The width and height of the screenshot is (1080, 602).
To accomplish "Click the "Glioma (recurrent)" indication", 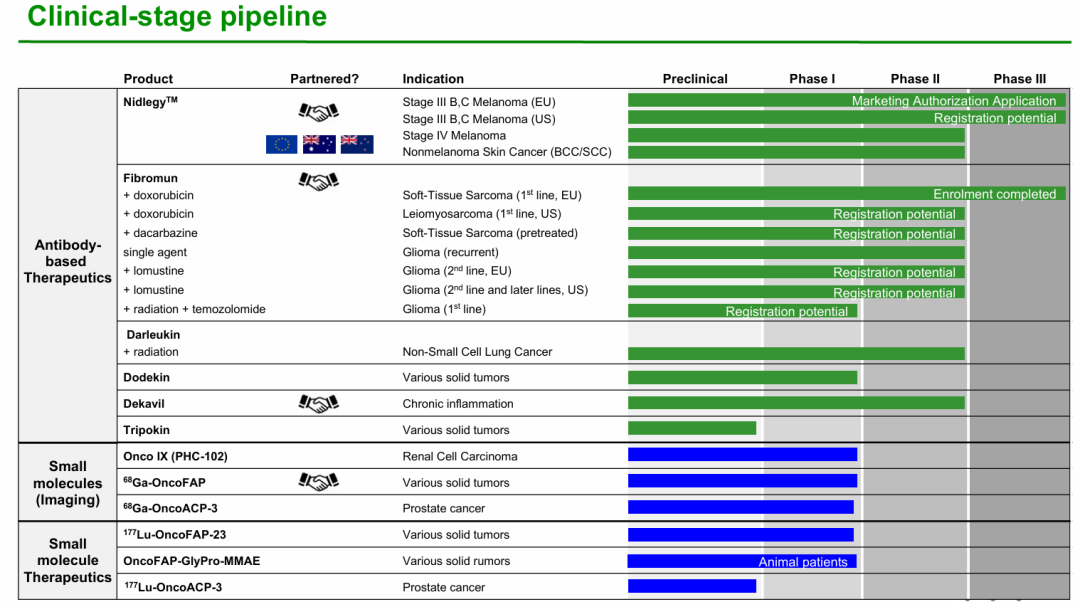I will point(450,252).
